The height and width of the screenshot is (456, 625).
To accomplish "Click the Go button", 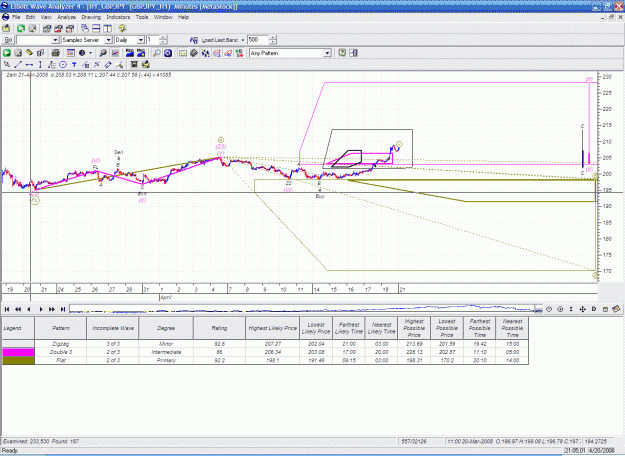I will pyautogui.click(x=8, y=40).
